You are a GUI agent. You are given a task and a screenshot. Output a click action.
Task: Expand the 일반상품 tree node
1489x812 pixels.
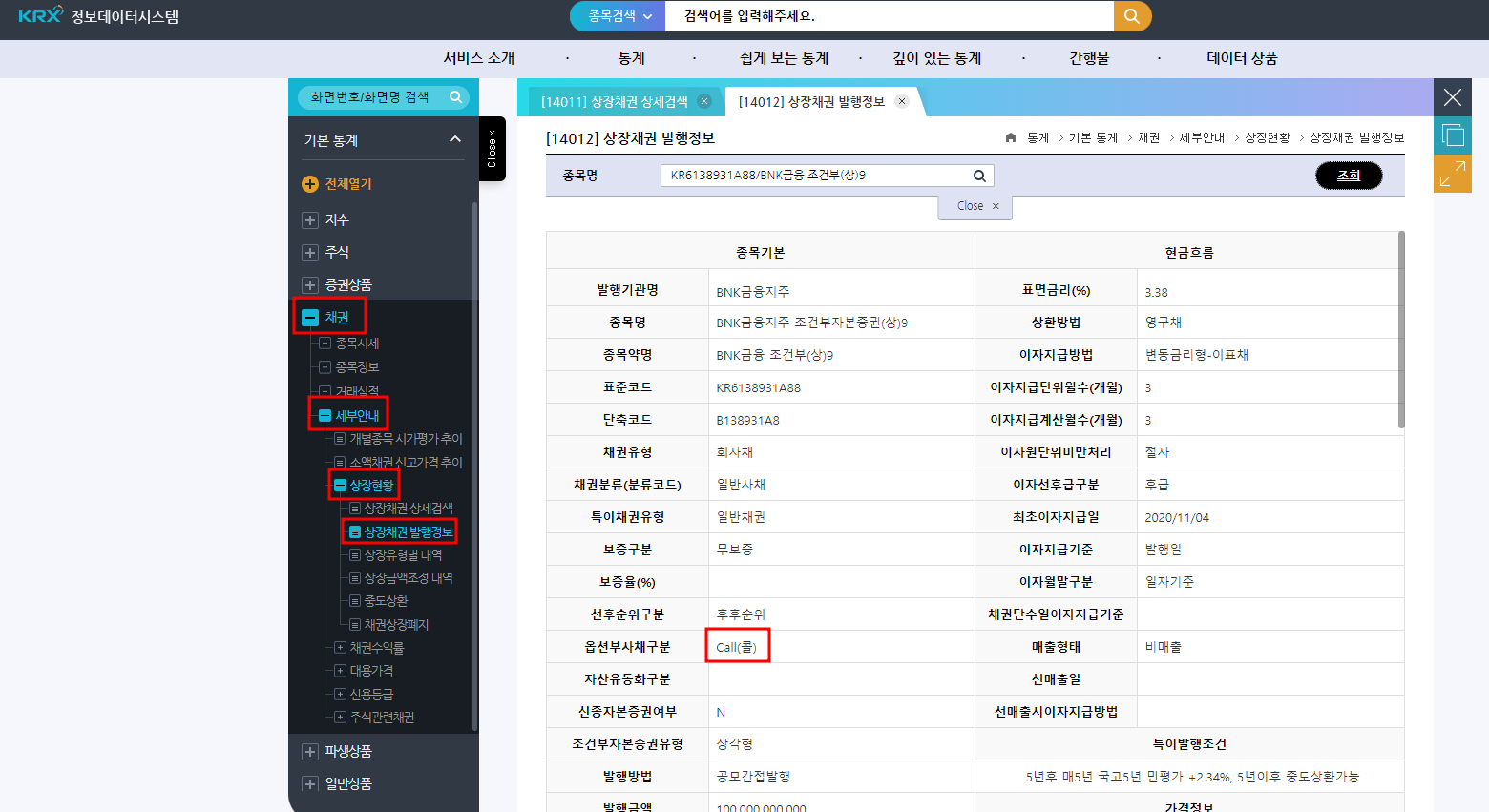[x=309, y=784]
